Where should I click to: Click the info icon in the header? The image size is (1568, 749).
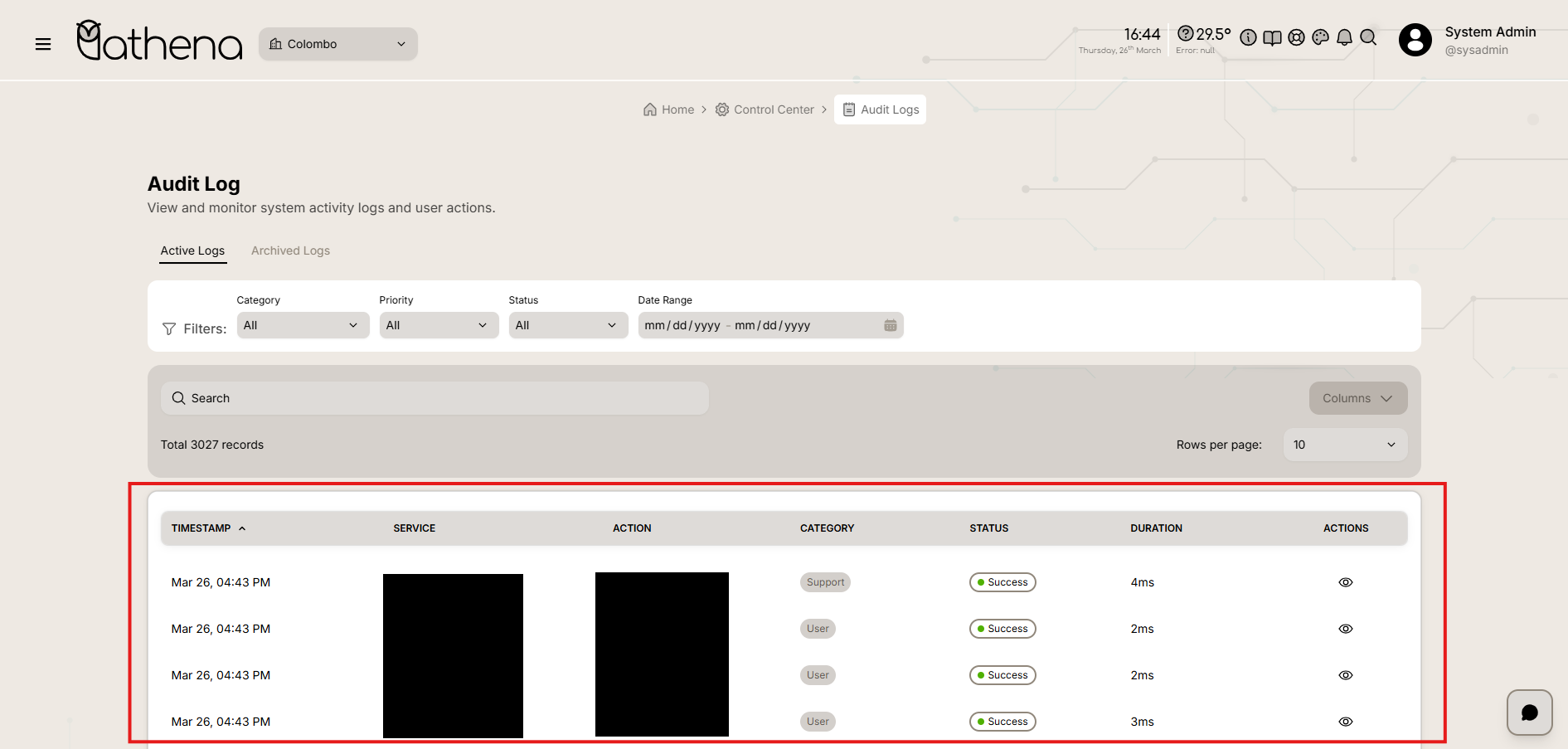point(1248,37)
